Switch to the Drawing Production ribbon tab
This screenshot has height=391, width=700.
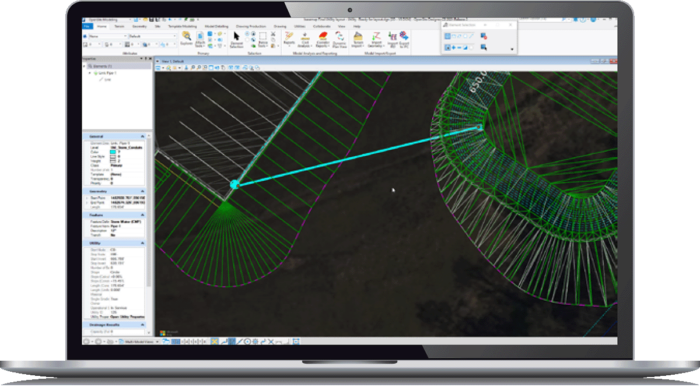click(x=250, y=26)
